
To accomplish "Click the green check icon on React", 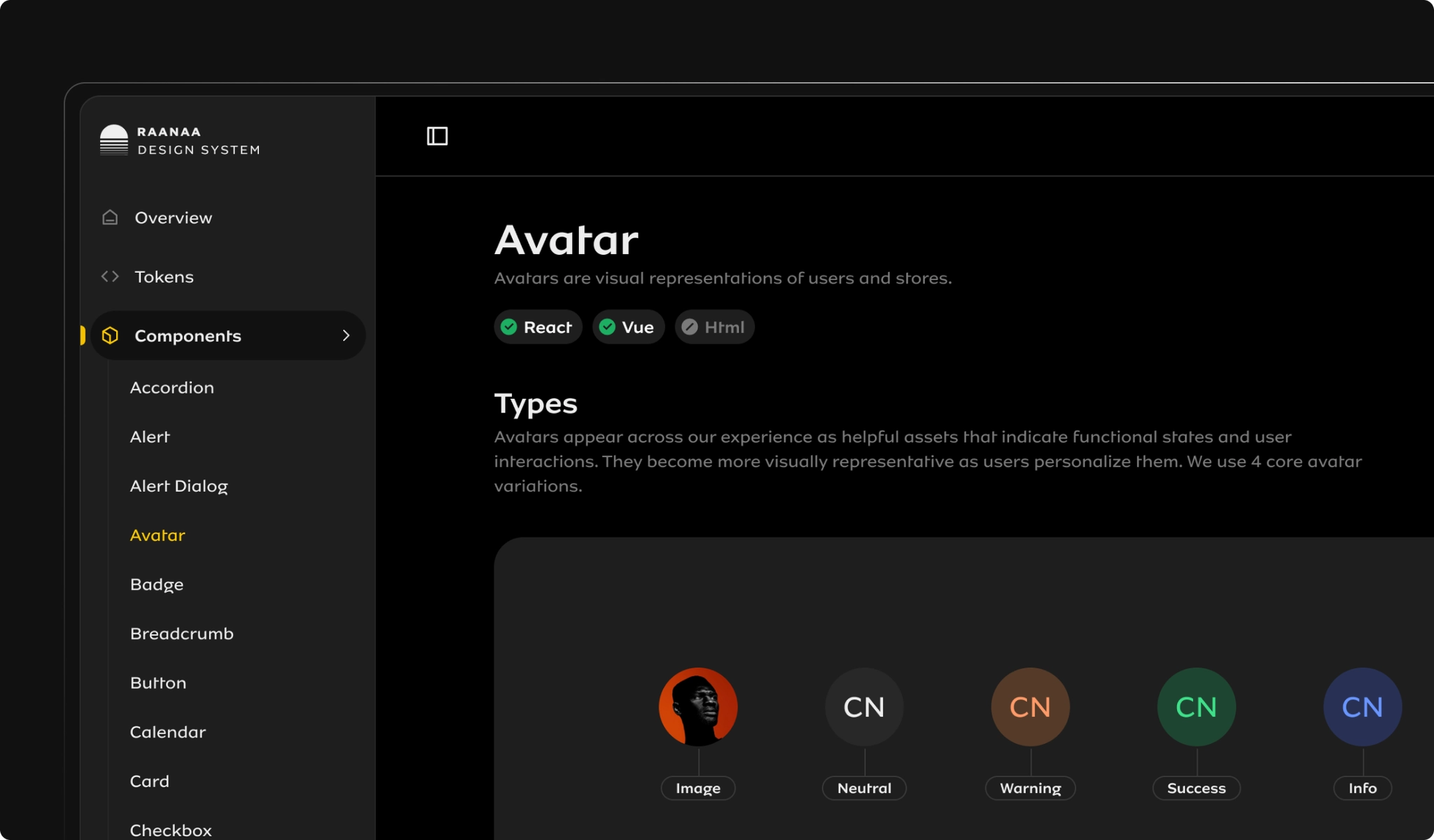I will [x=509, y=327].
